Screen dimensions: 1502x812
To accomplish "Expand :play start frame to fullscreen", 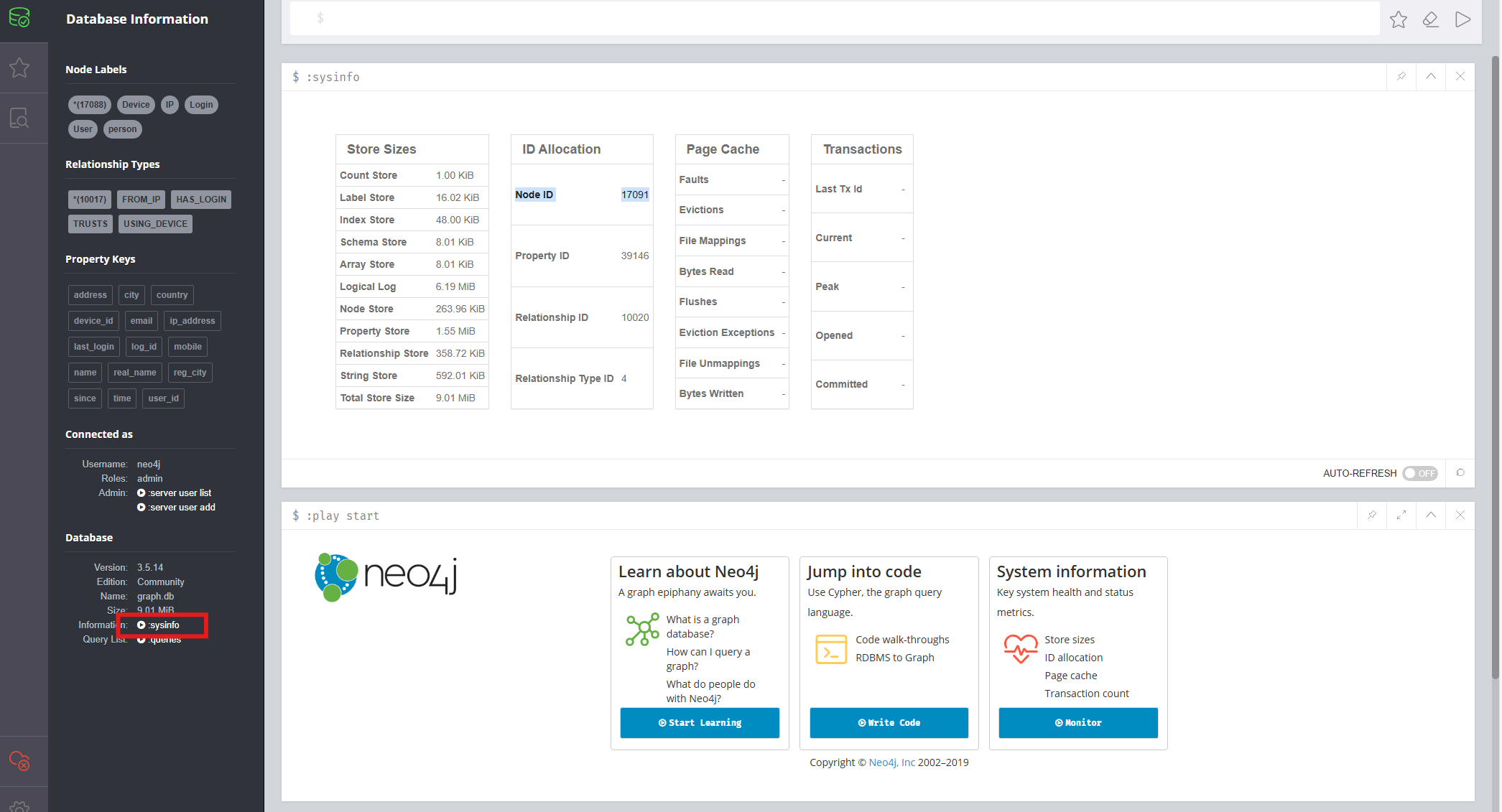I will coord(1401,515).
